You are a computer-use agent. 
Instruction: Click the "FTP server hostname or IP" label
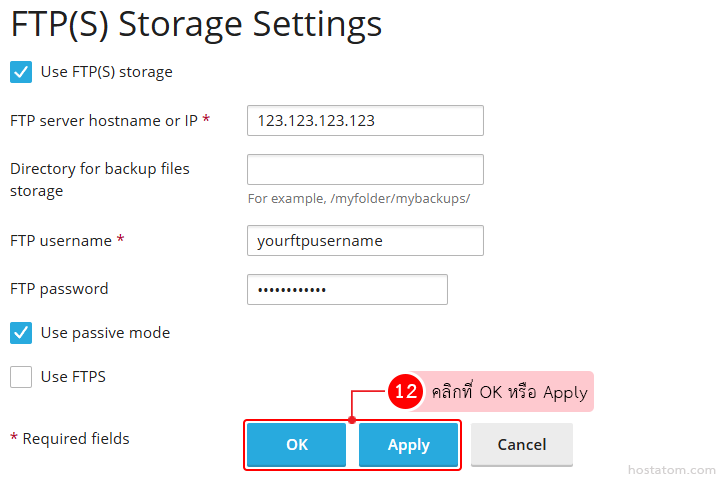point(103,120)
